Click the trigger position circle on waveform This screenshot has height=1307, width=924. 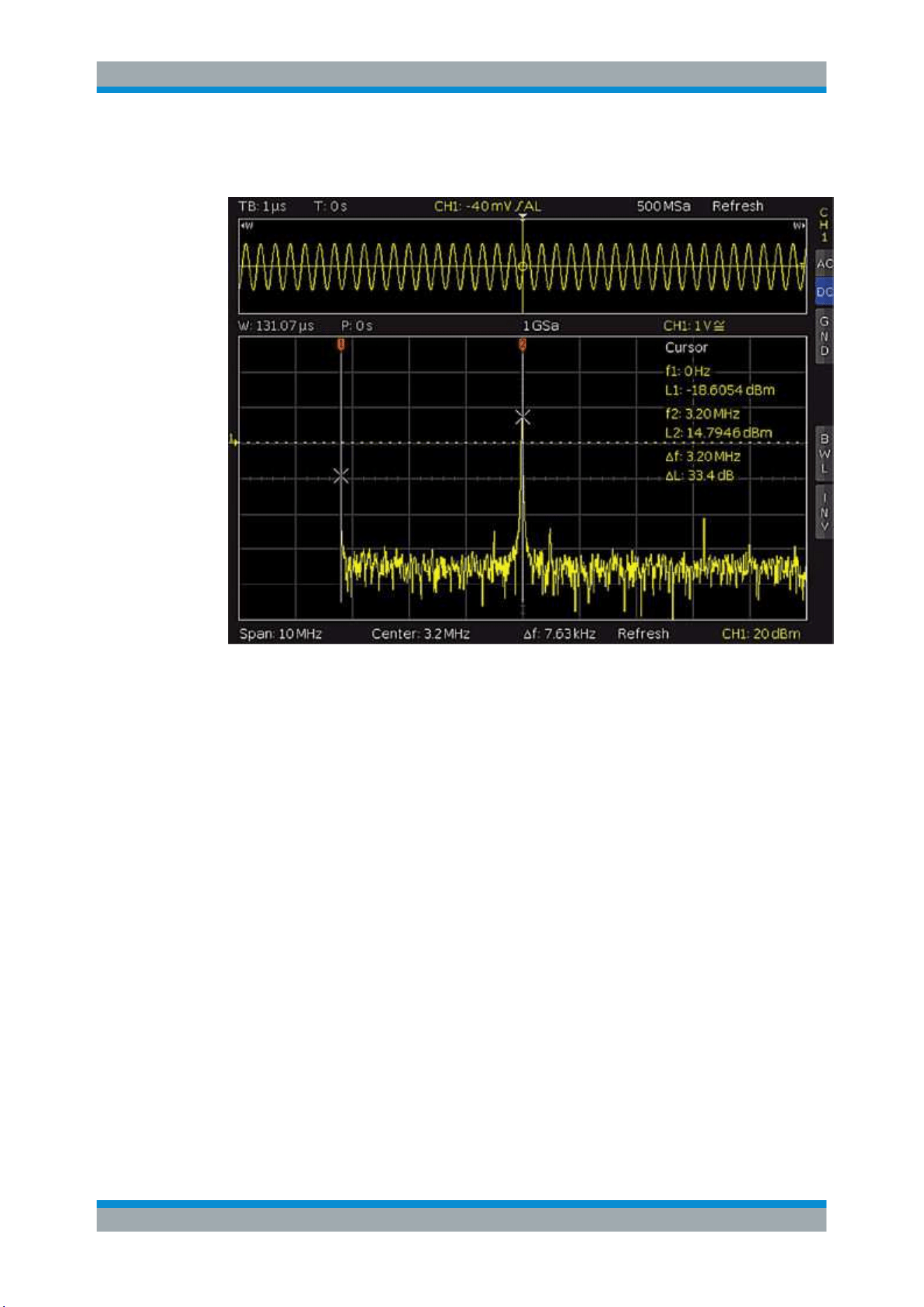(523, 267)
